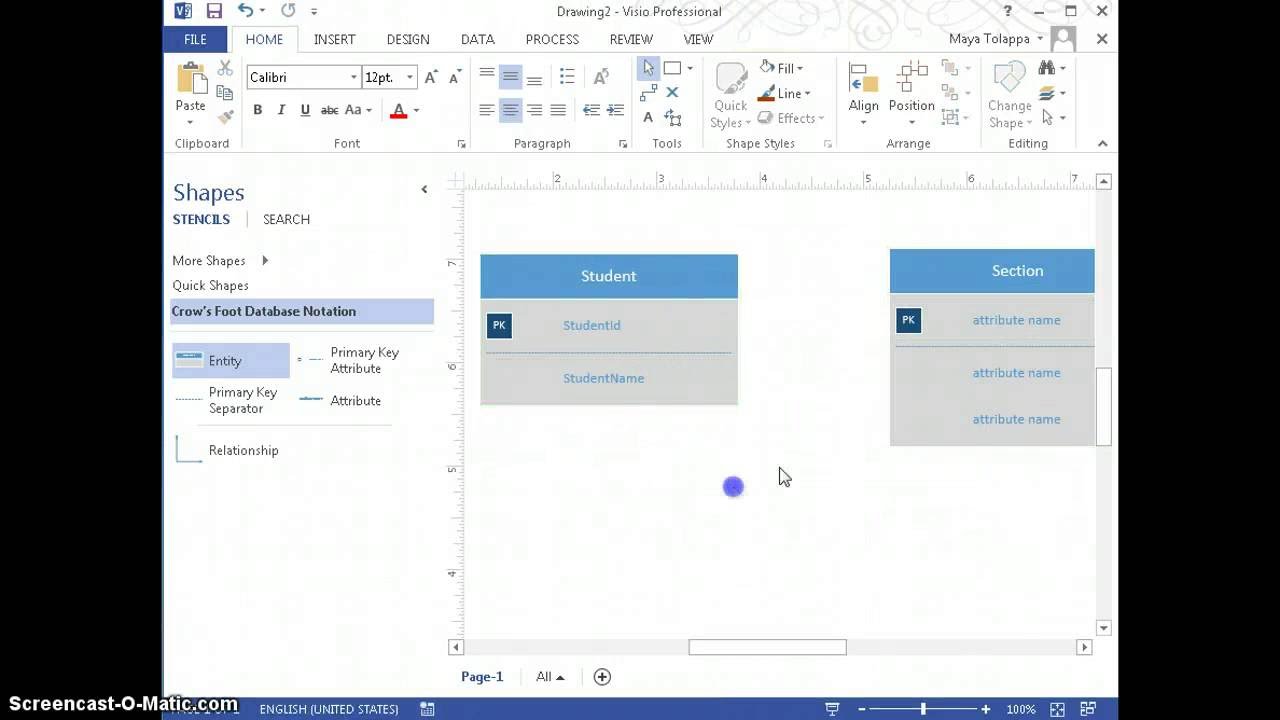Click the Bullets list icon
The width and height of the screenshot is (1280, 720).
(x=567, y=77)
